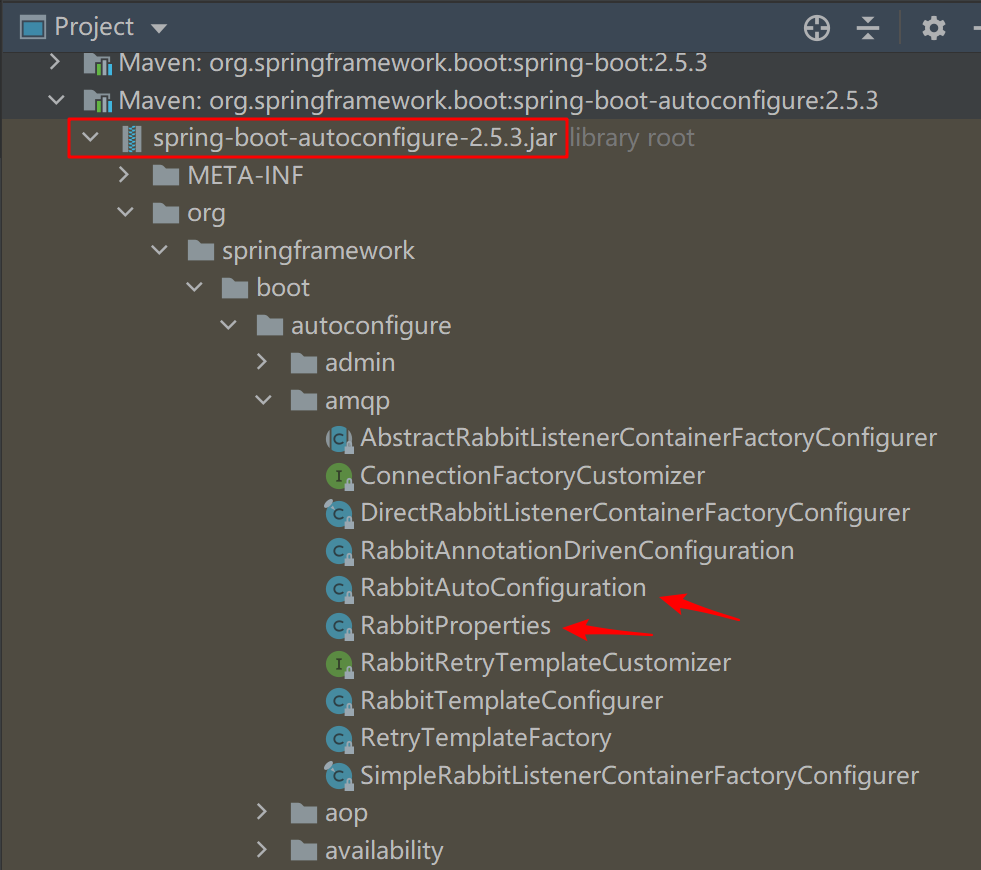Collapse the autoconfigure package node
The height and width of the screenshot is (870, 981).
[229, 326]
